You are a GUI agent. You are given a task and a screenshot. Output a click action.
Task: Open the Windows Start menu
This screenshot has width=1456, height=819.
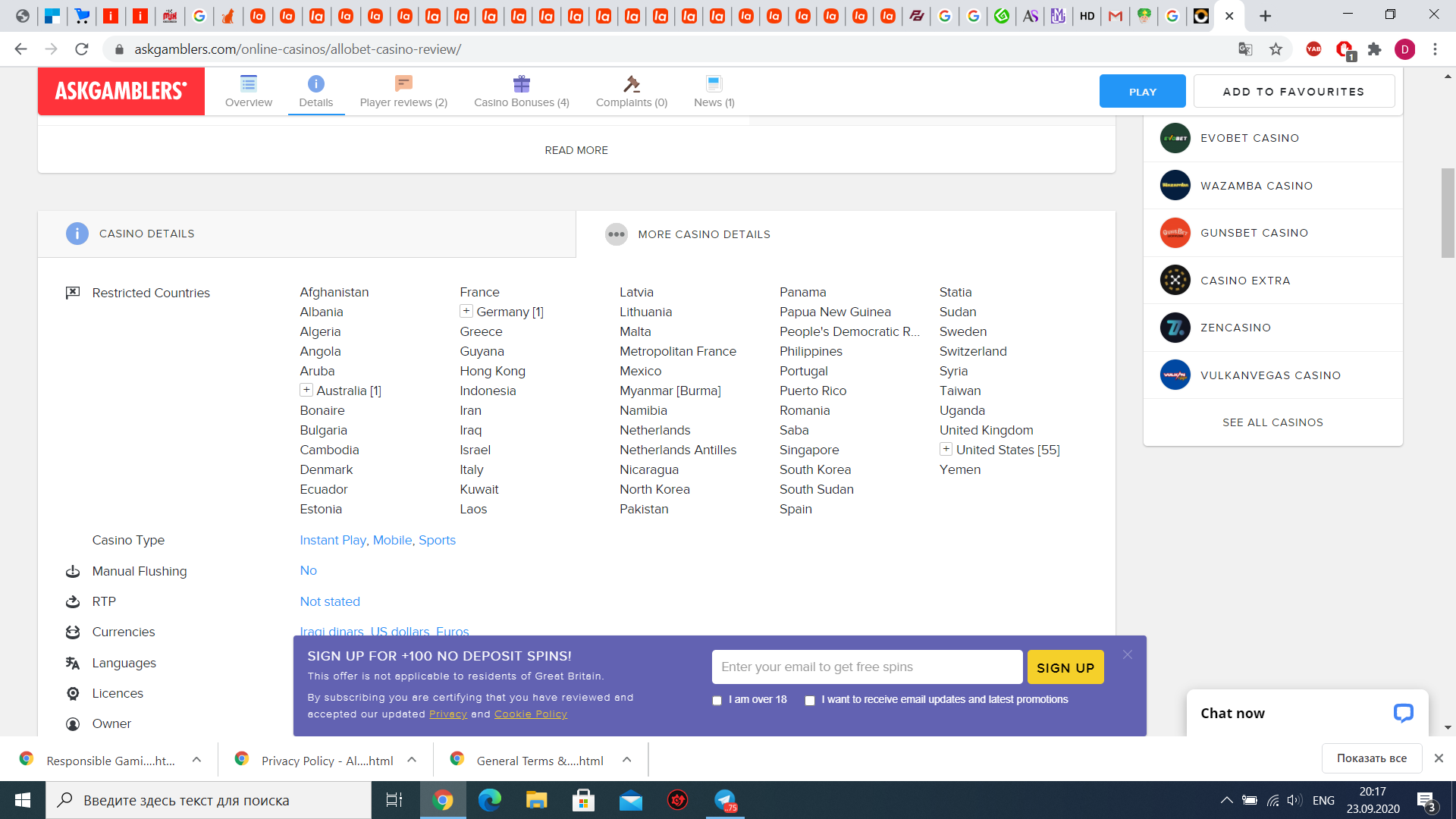click(x=23, y=800)
